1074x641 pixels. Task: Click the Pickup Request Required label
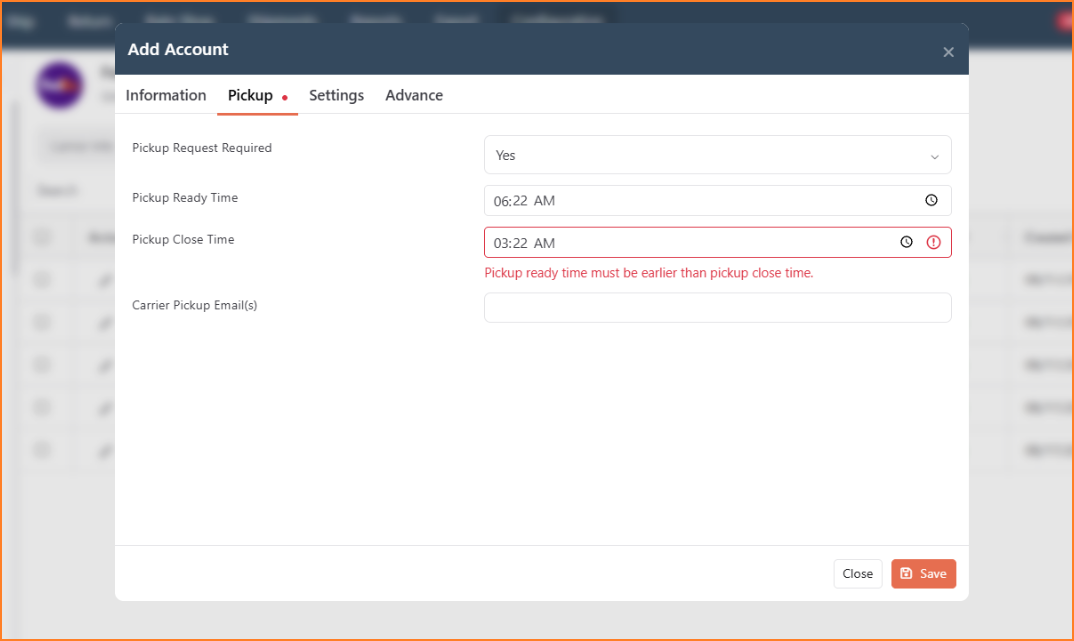click(x=202, y=148)
